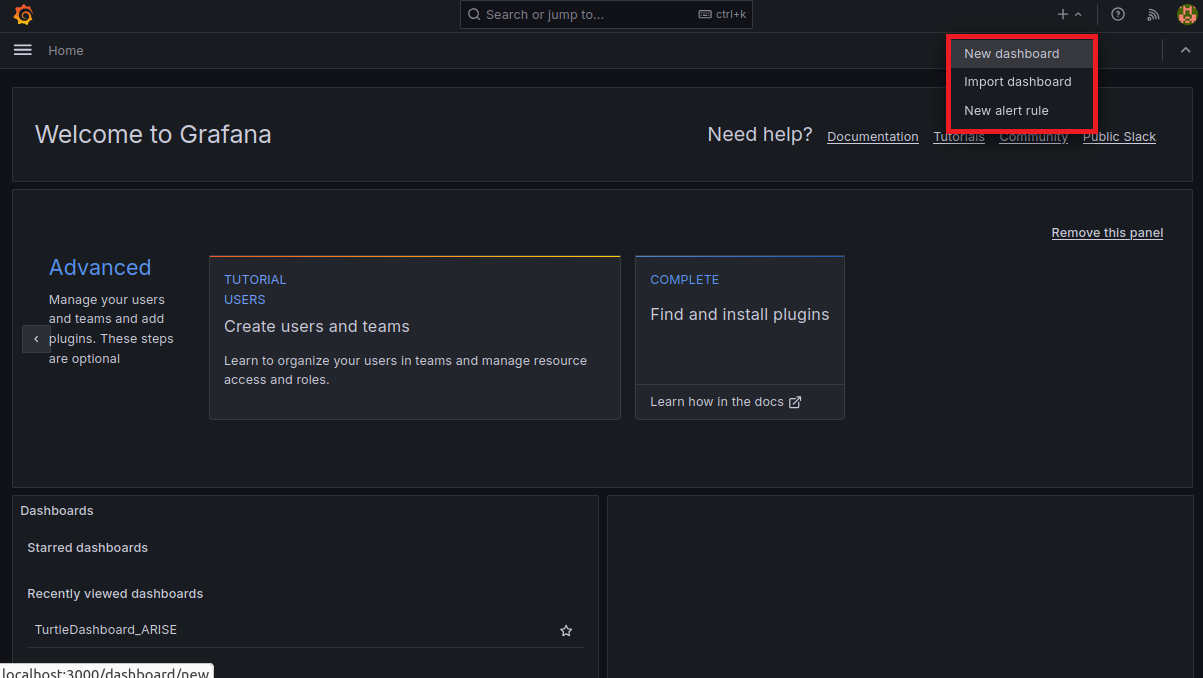Open the Public Slack link
The height and width of the screenshot is (678, 1203).
tap(1119, 137)
